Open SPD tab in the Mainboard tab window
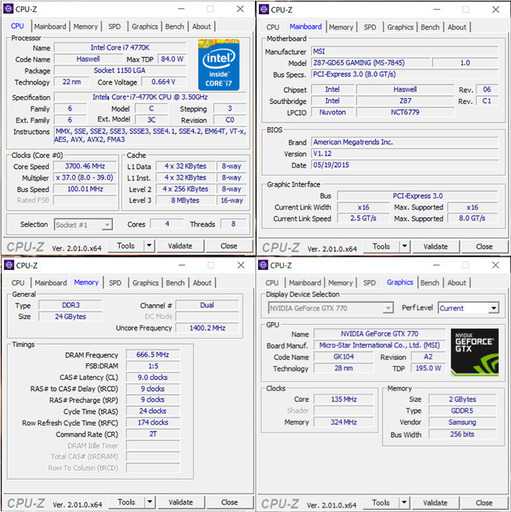The width and height of the screenshot is (511, 512). 370,27
